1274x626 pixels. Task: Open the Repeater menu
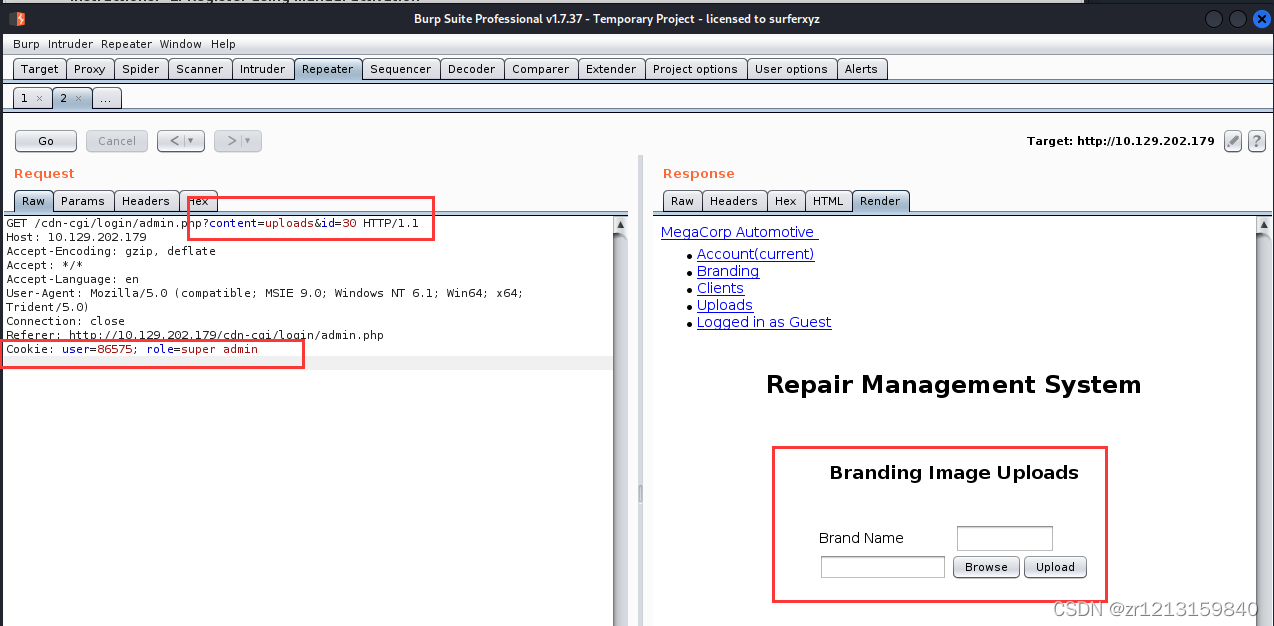coord(126,44)
